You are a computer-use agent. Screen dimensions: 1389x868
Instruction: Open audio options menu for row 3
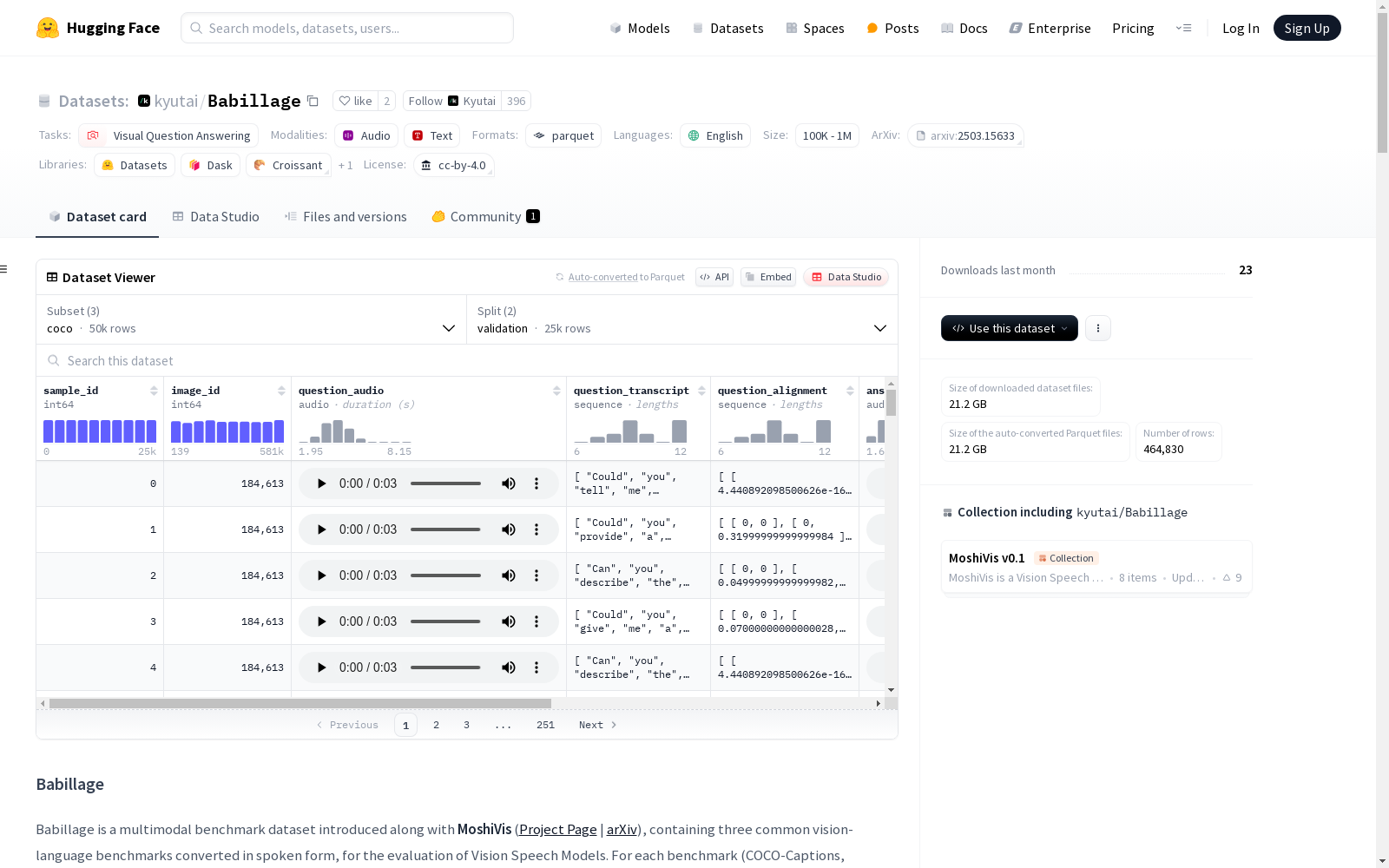click(x=537, y=621)
